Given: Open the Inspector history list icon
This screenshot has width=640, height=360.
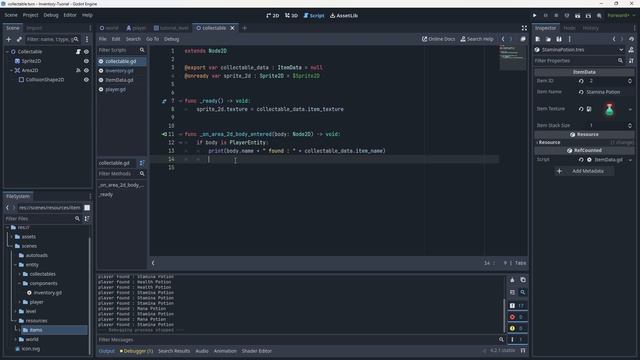Looking at the screenshot, I should tap(631, 39).
